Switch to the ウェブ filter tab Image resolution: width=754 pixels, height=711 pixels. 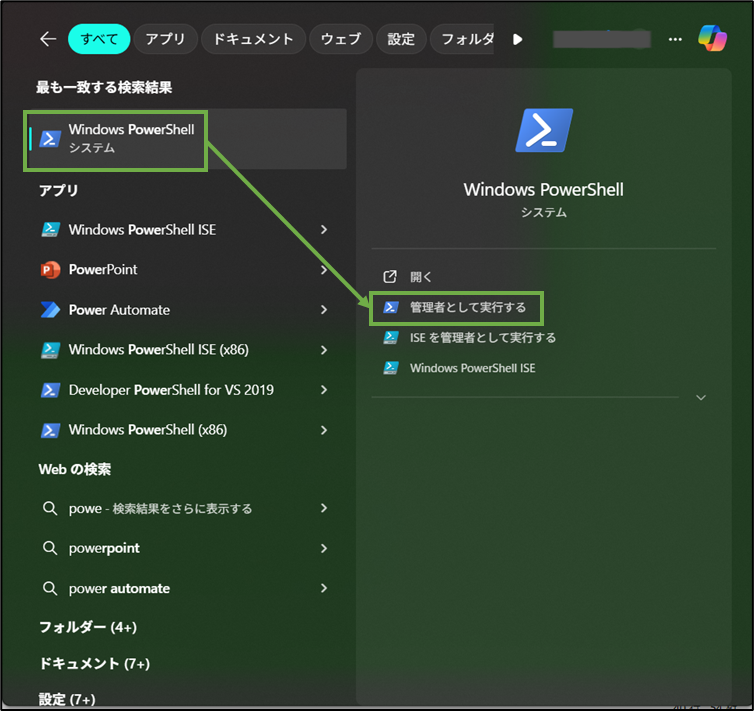[x=340, y=39]
